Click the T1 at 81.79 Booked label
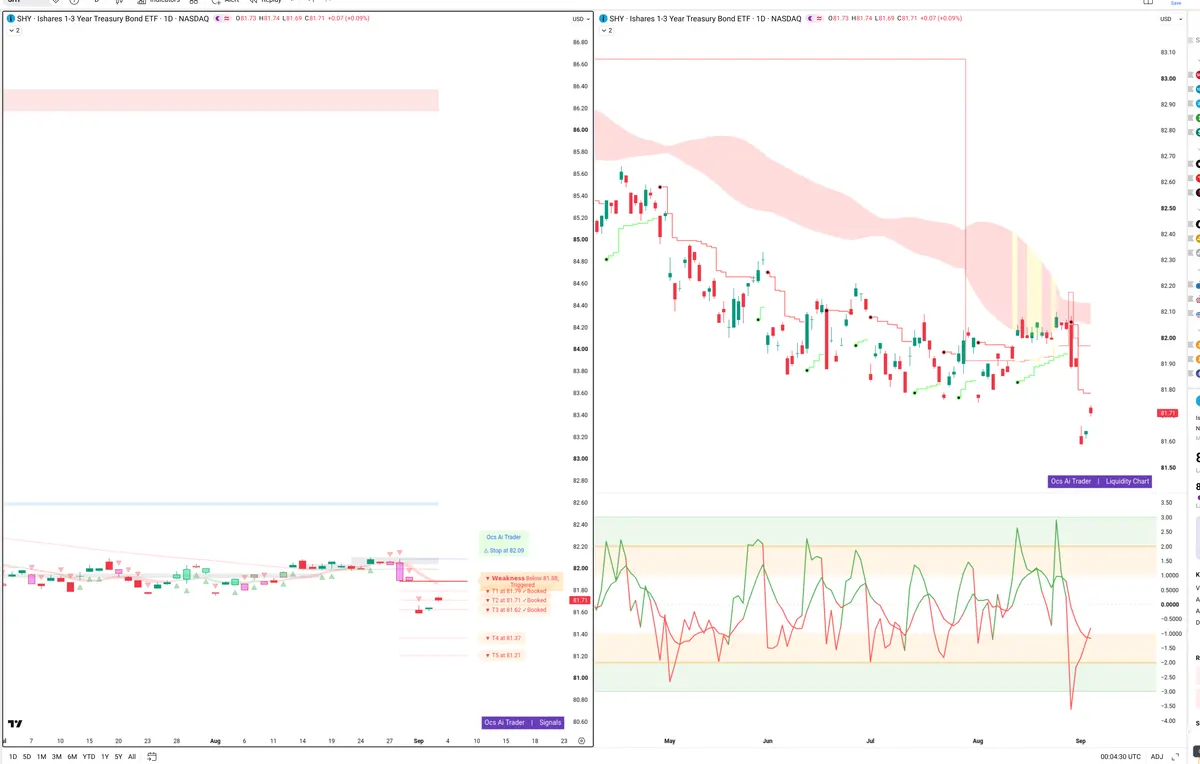1200x764 pixels. tap(516, 591)
